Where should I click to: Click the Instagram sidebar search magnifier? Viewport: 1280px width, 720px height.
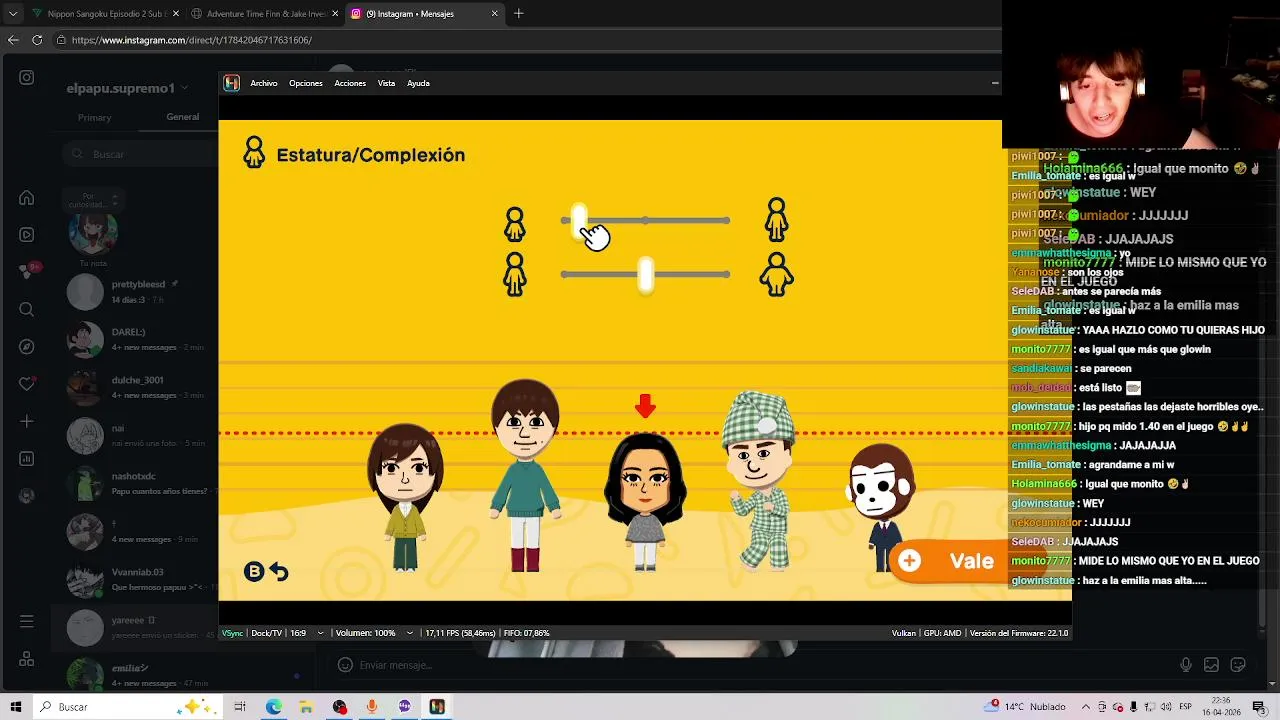[27, 309]
